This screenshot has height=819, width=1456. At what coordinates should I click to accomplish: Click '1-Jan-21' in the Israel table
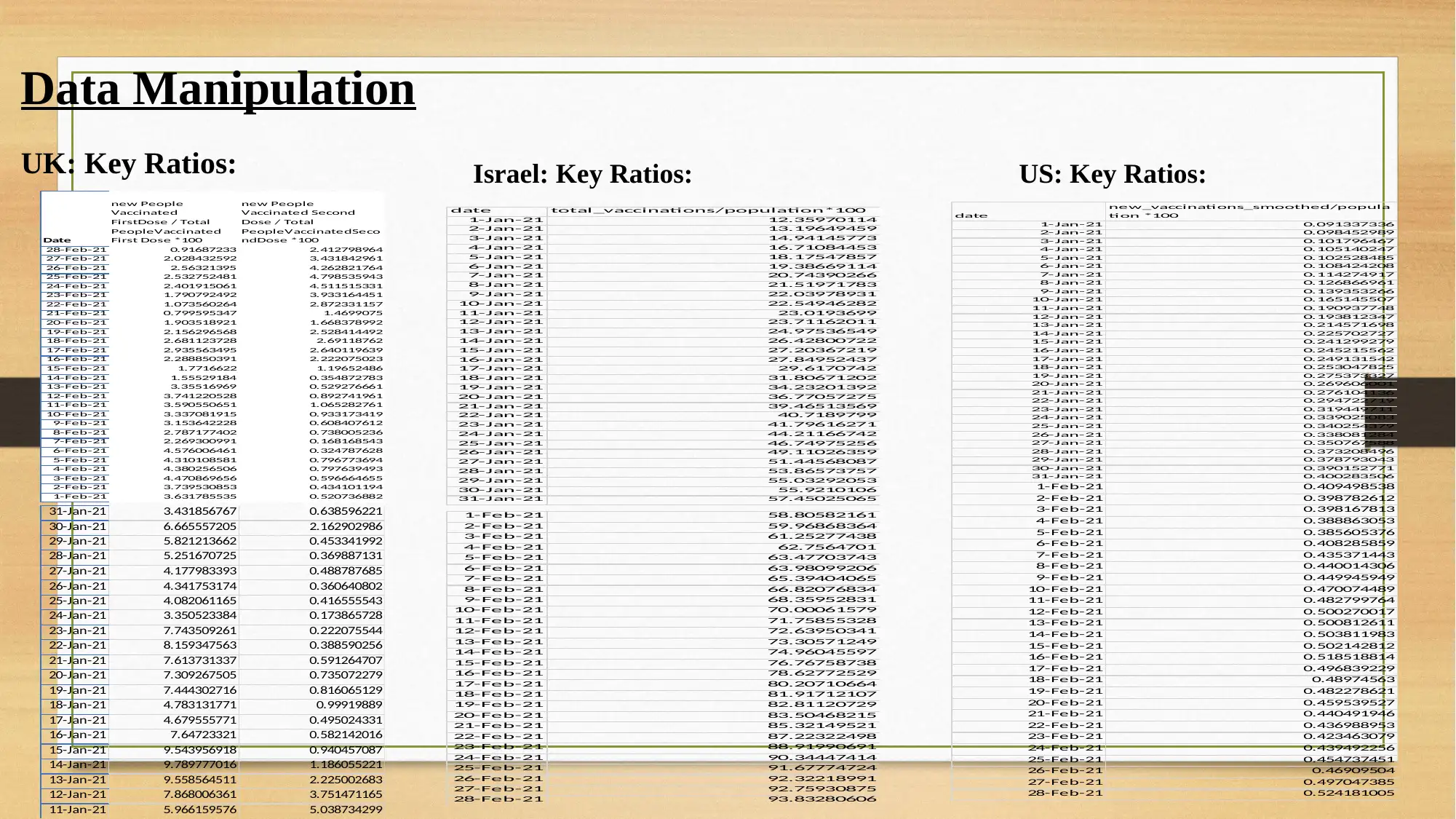(506, 220)
